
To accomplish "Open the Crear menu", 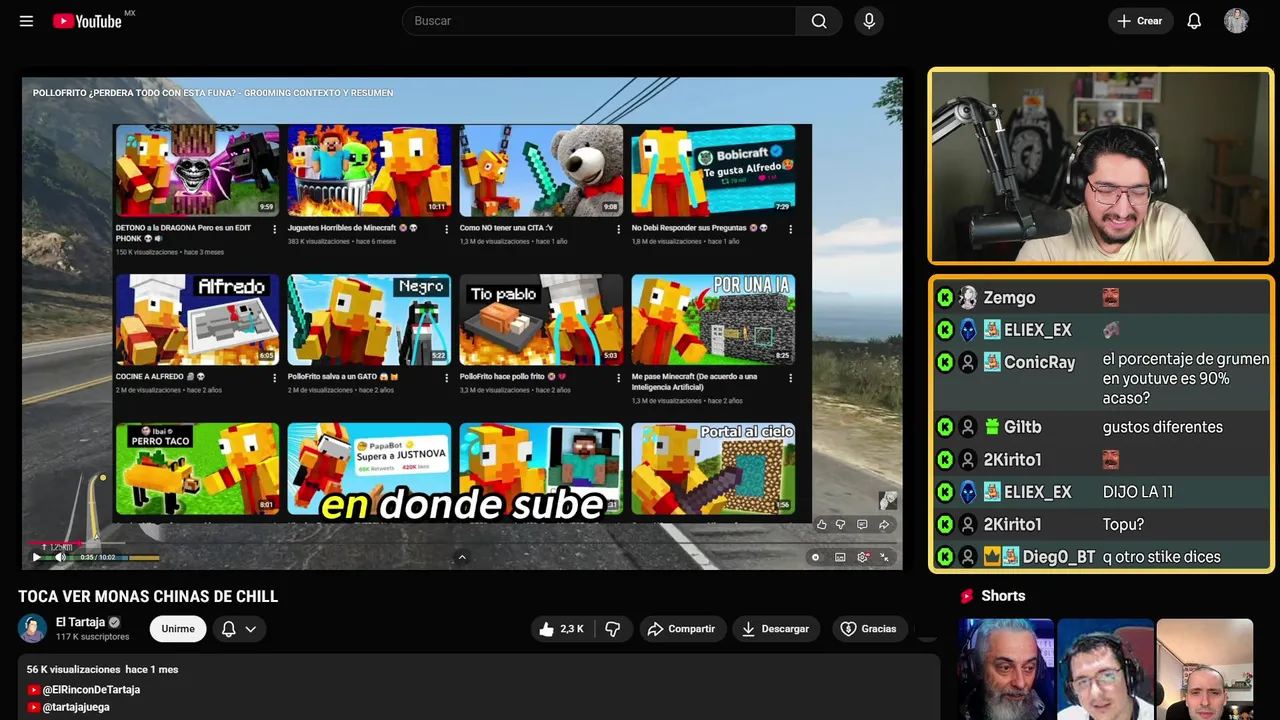I will [x=1140, y=21].
